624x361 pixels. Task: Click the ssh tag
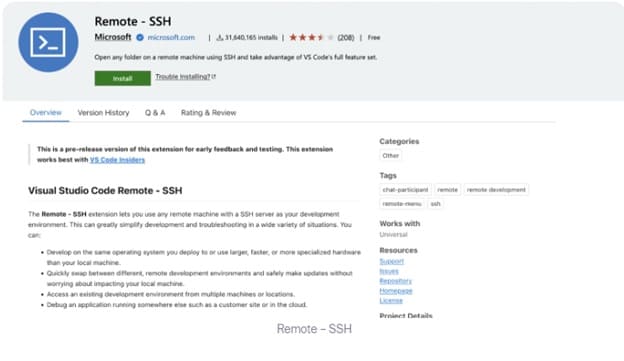point(436,204)
